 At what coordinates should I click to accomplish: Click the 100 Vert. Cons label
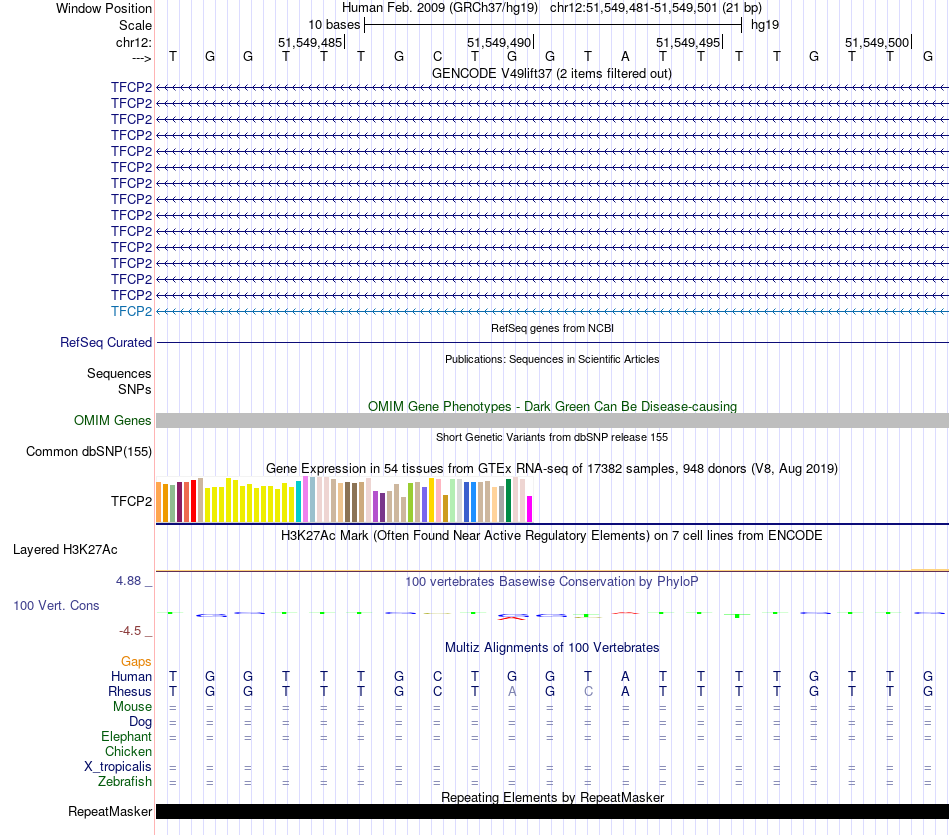pos(56,605)
